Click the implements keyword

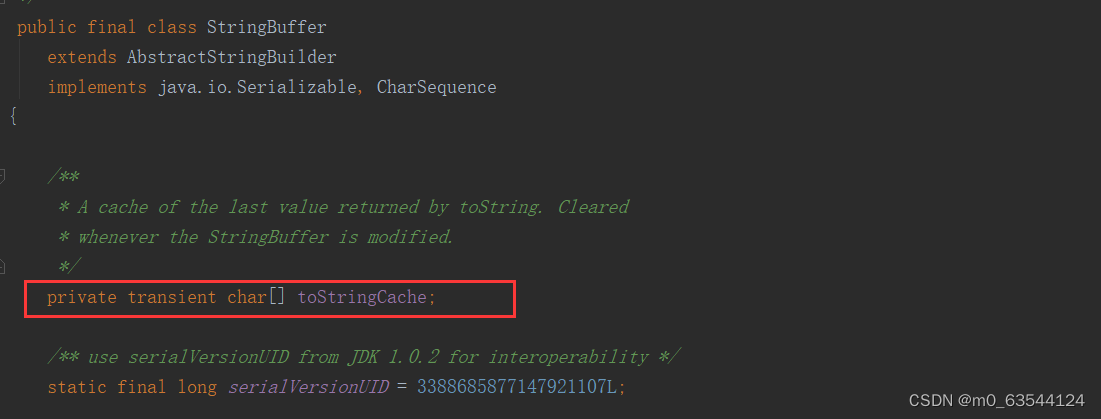(97, 87)
